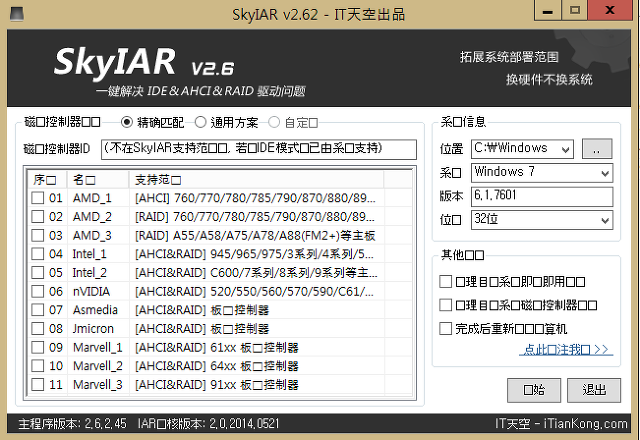
Task: Check the box for row 09 Marvell_1
Action: point(38,347)
